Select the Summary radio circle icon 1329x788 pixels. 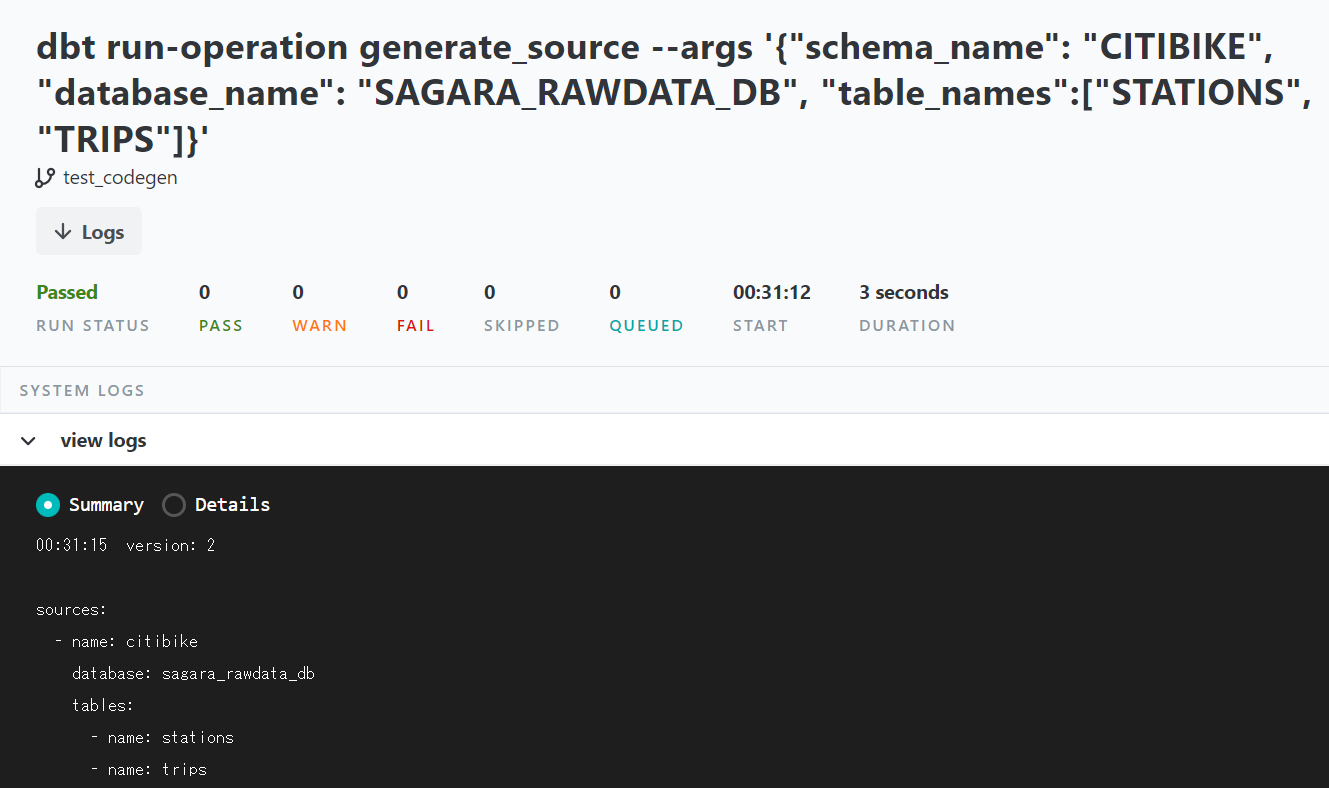[x=47, y=505]
